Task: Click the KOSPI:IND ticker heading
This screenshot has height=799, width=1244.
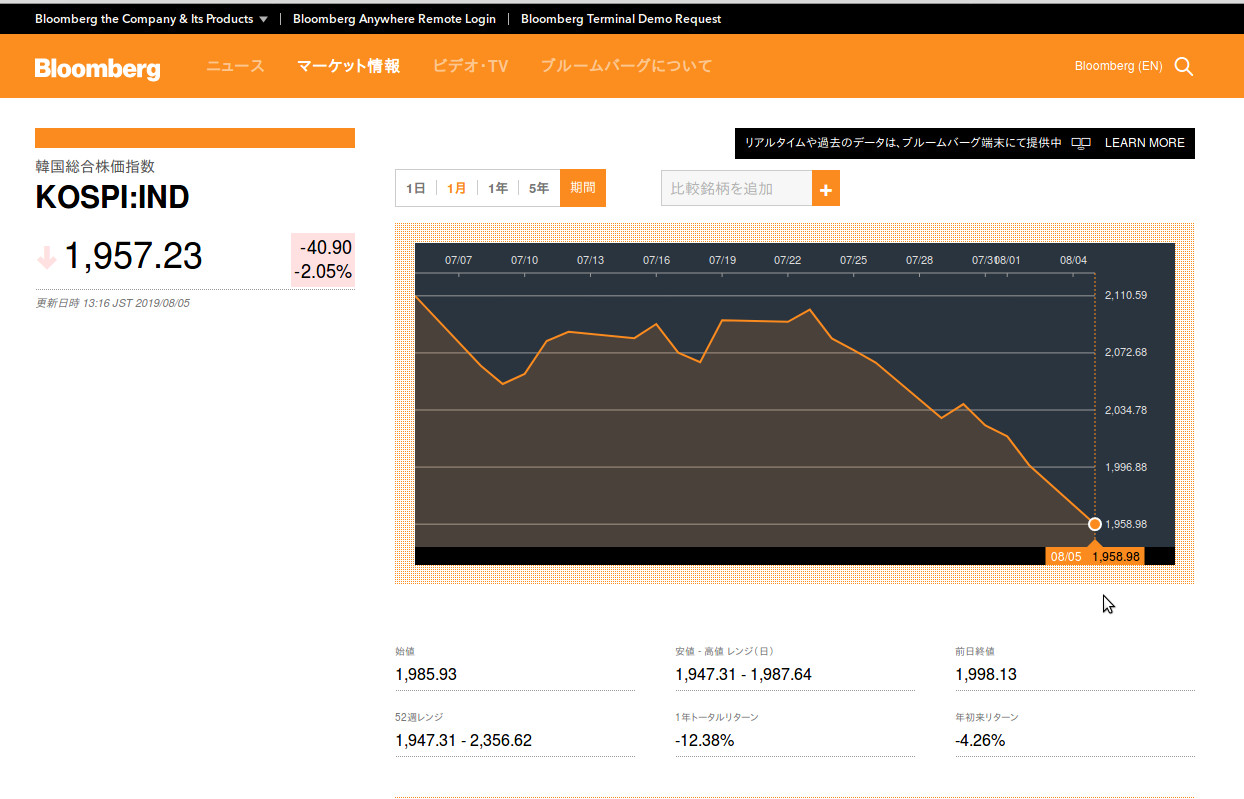Action: coord(112,198)
